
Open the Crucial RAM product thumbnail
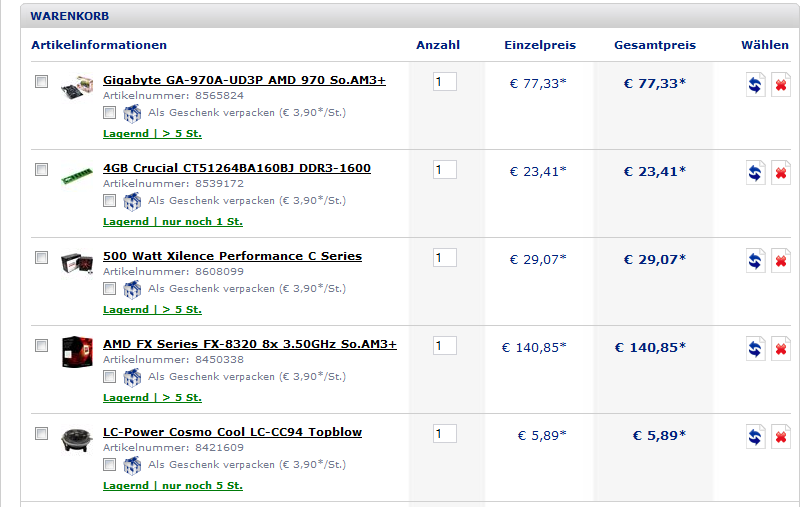click(x=77, y=176)
